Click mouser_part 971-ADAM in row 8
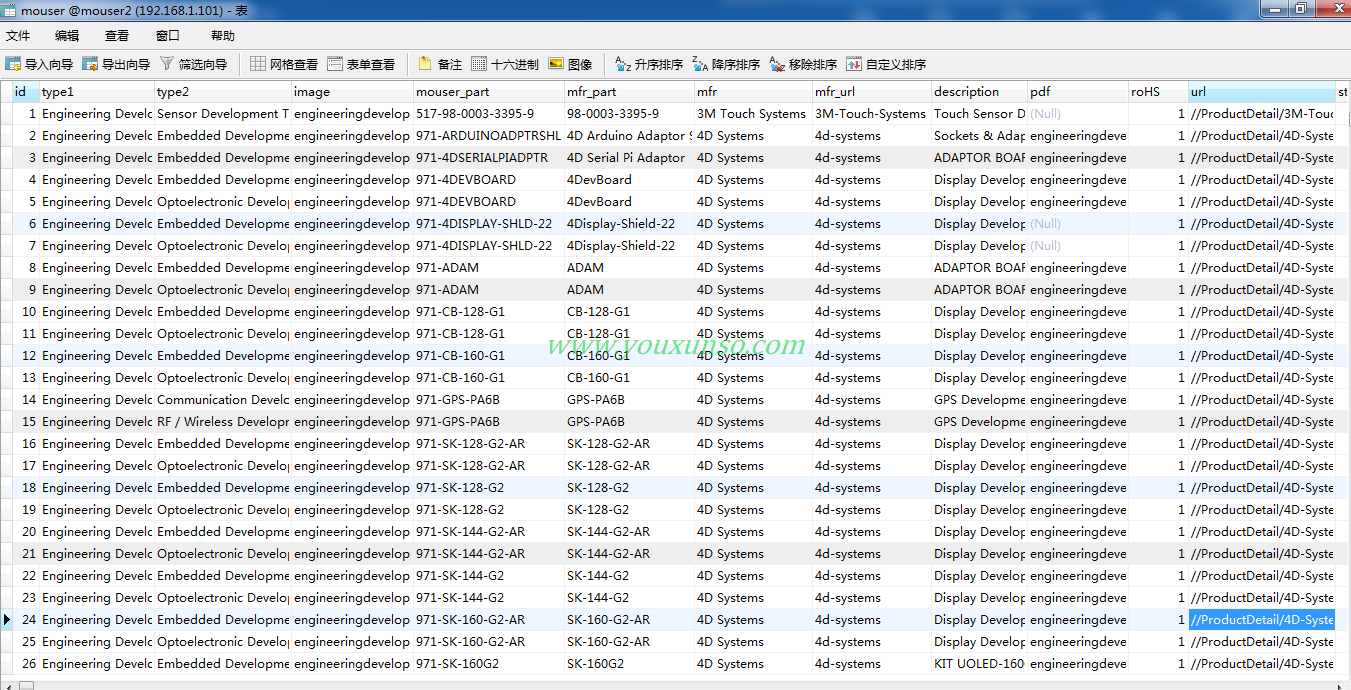 pos(489,268)
